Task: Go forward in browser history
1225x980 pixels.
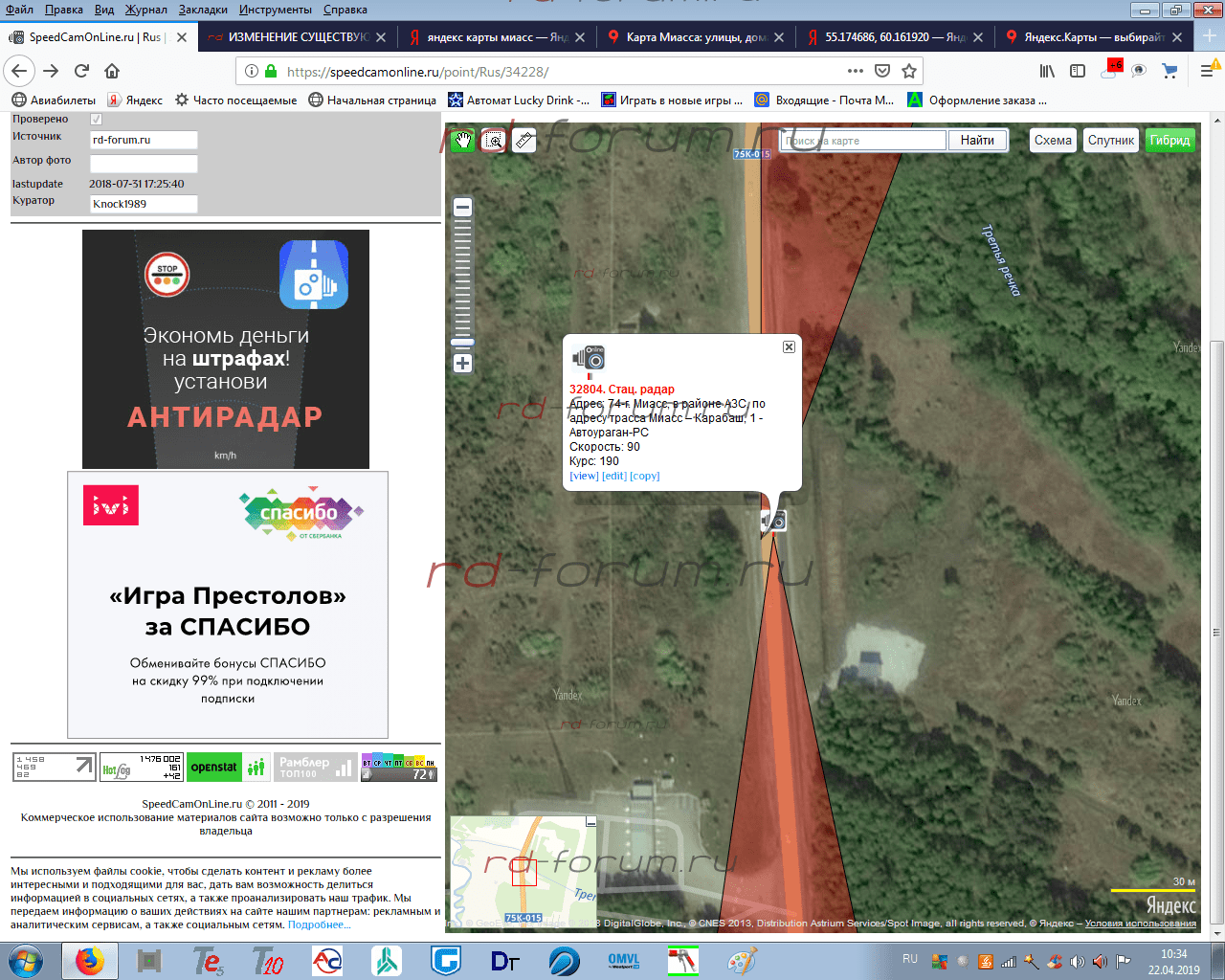Action: [51, 71]
